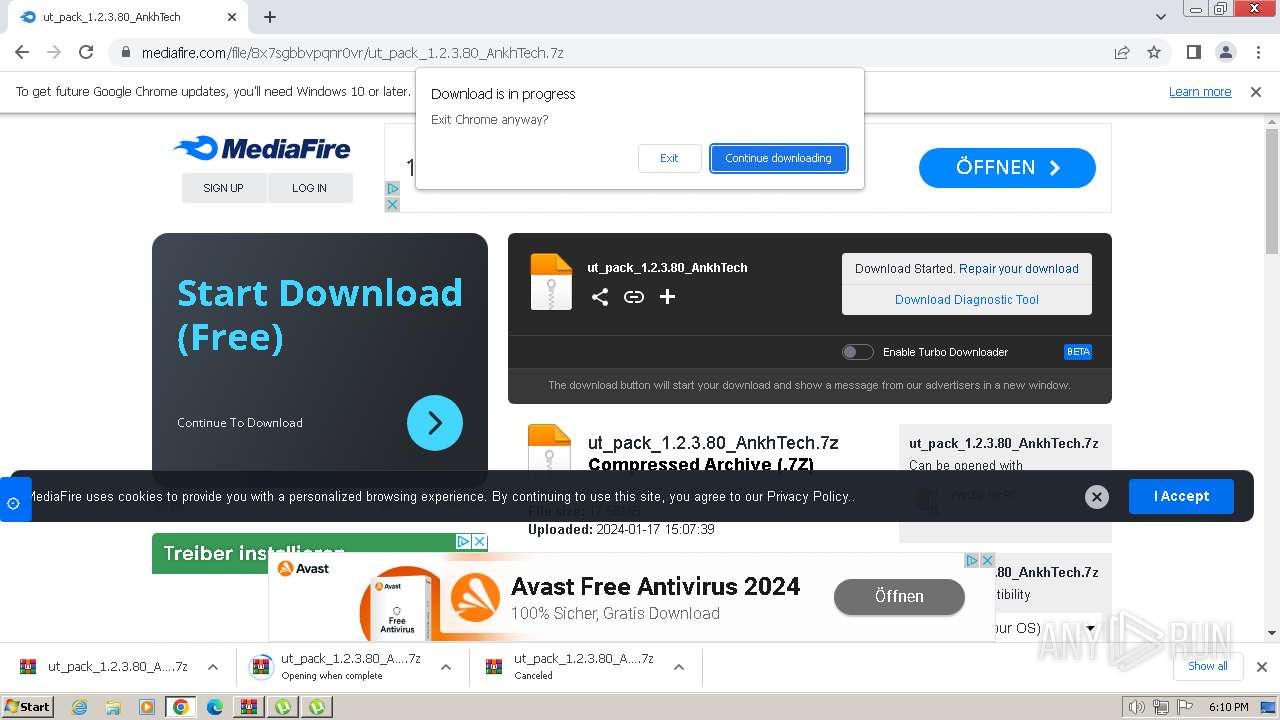This screenshot has width=1280, height=720.
Task: Open the privacy settings gear tab on left
Action: [14, 502]
